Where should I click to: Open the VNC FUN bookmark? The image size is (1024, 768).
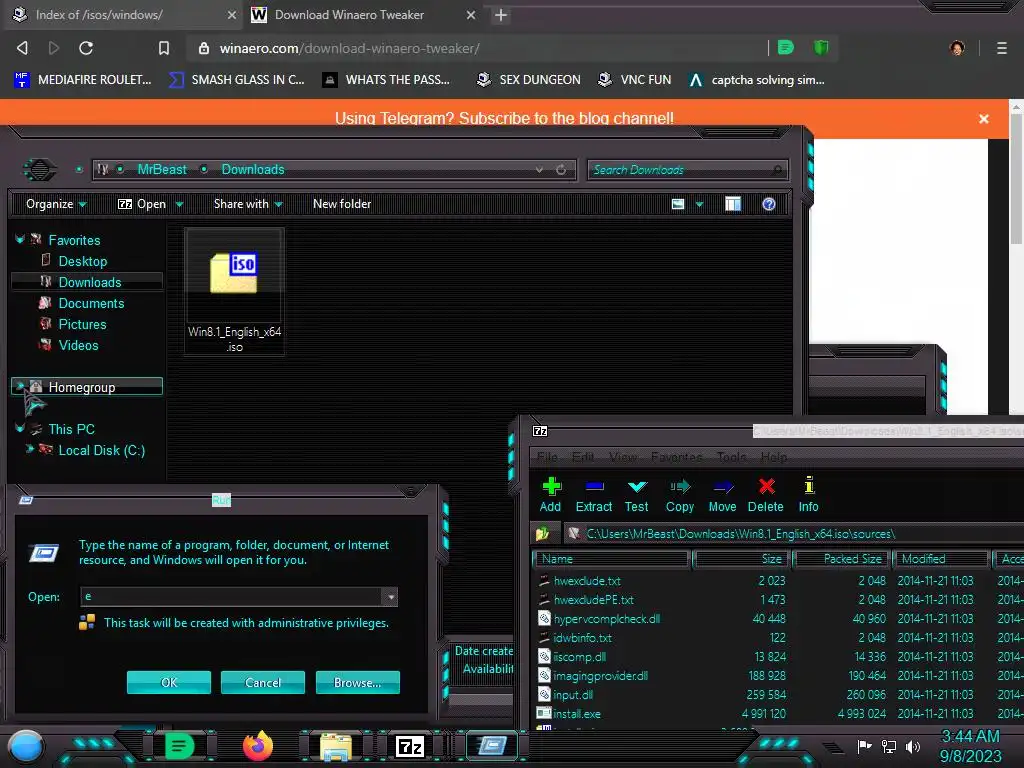click(x=635, y=80)
